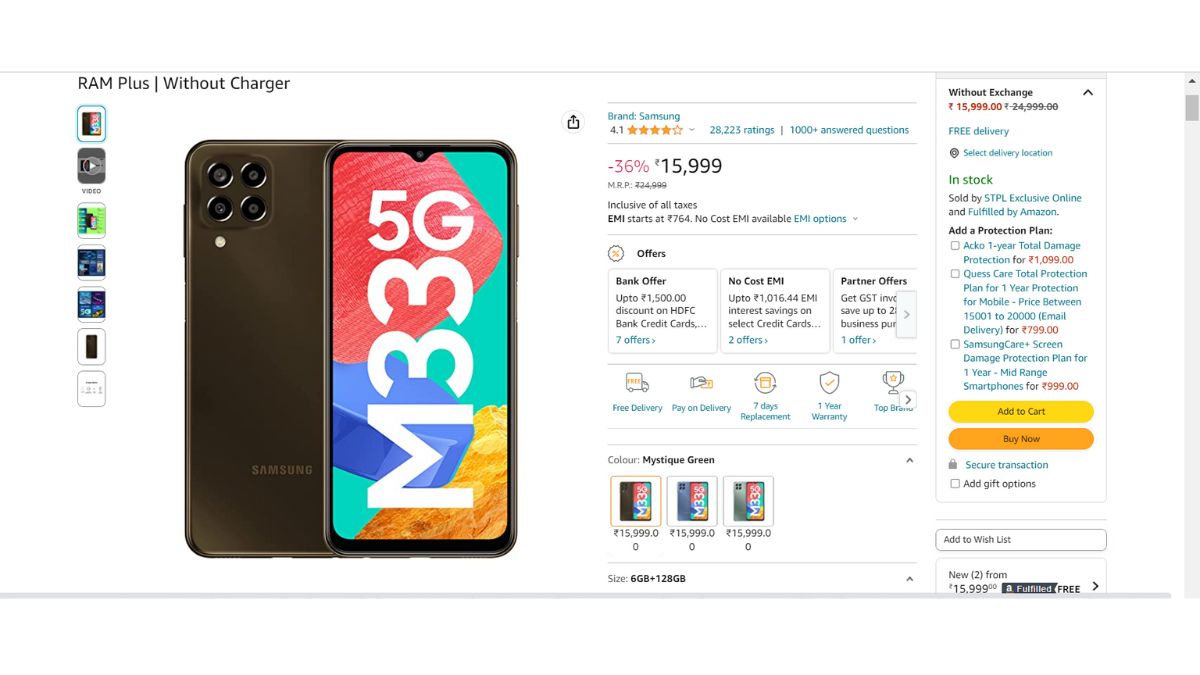Click the Pay on Delivery icon

(x=701, y=383)
